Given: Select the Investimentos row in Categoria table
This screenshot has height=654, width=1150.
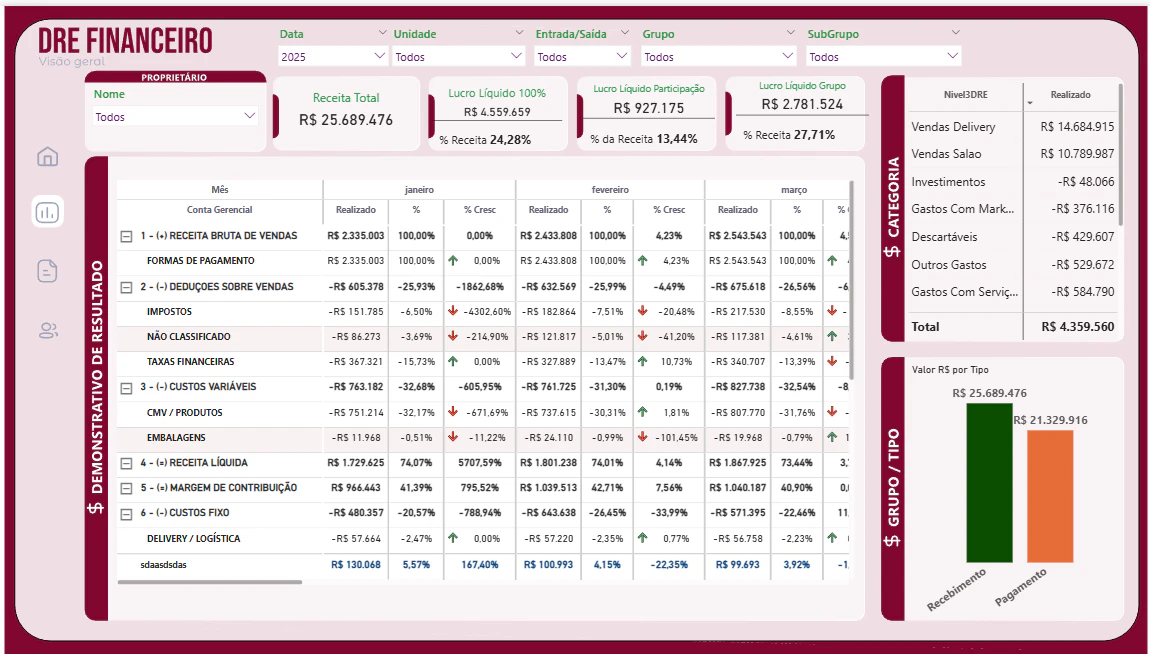Looking at the screenshot, I should tap(1012, 182).
